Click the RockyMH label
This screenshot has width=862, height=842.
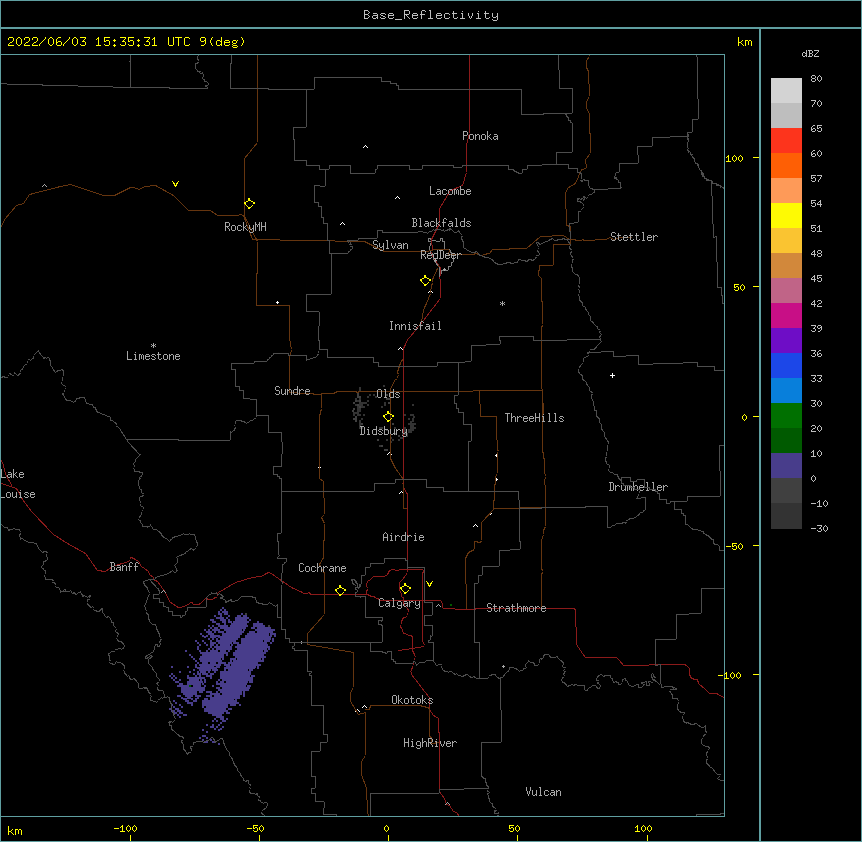click(x=245, y=227)
